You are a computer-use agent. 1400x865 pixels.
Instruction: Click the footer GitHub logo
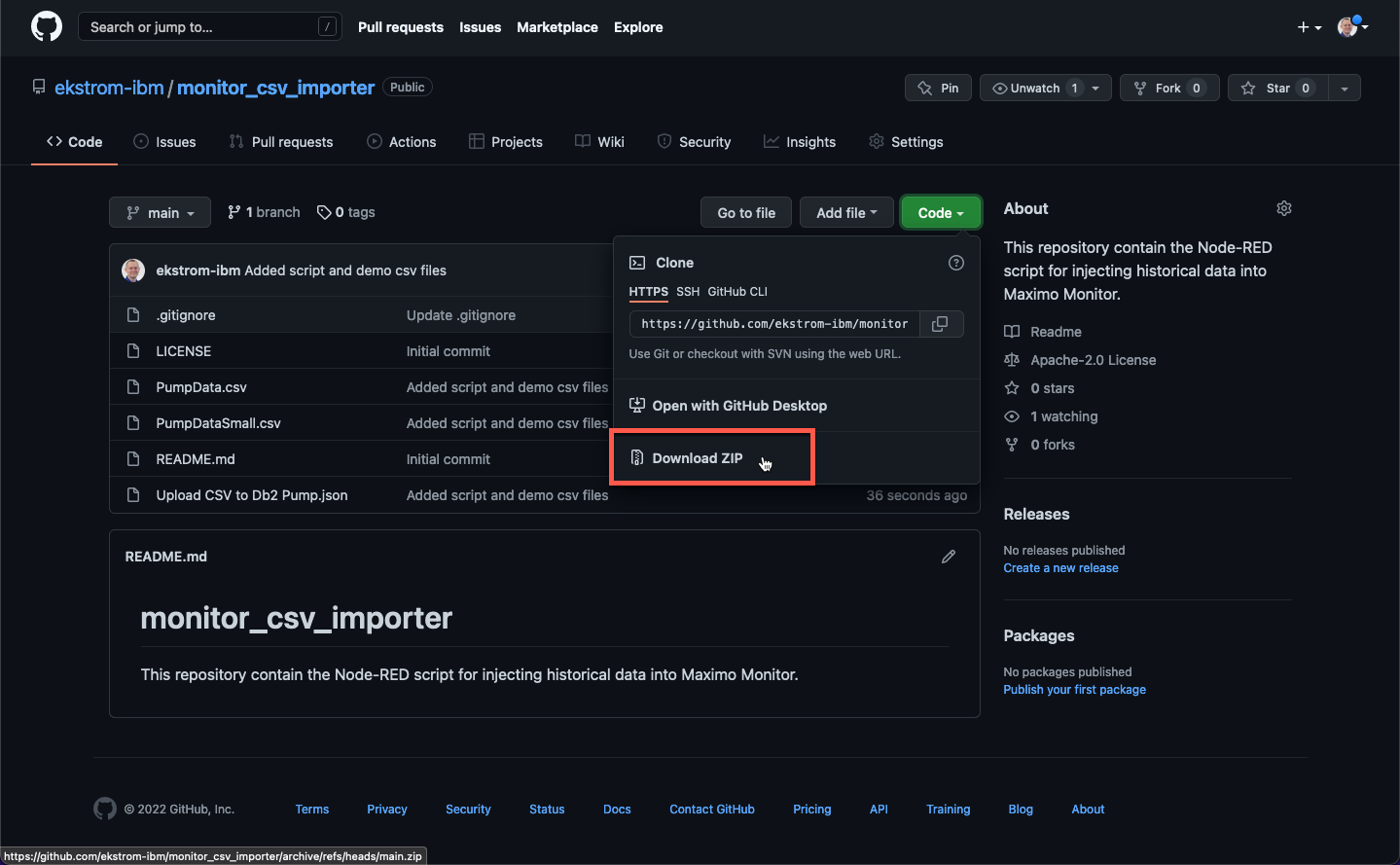[105, 809]
